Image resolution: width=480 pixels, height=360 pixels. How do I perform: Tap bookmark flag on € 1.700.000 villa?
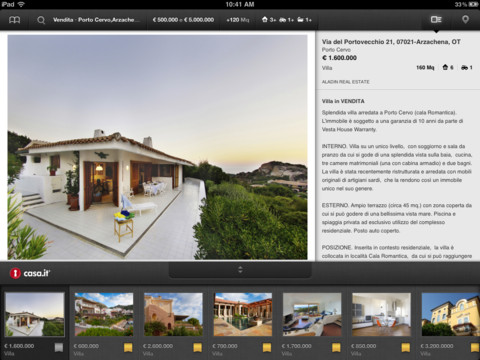click(x=336, y=348)
